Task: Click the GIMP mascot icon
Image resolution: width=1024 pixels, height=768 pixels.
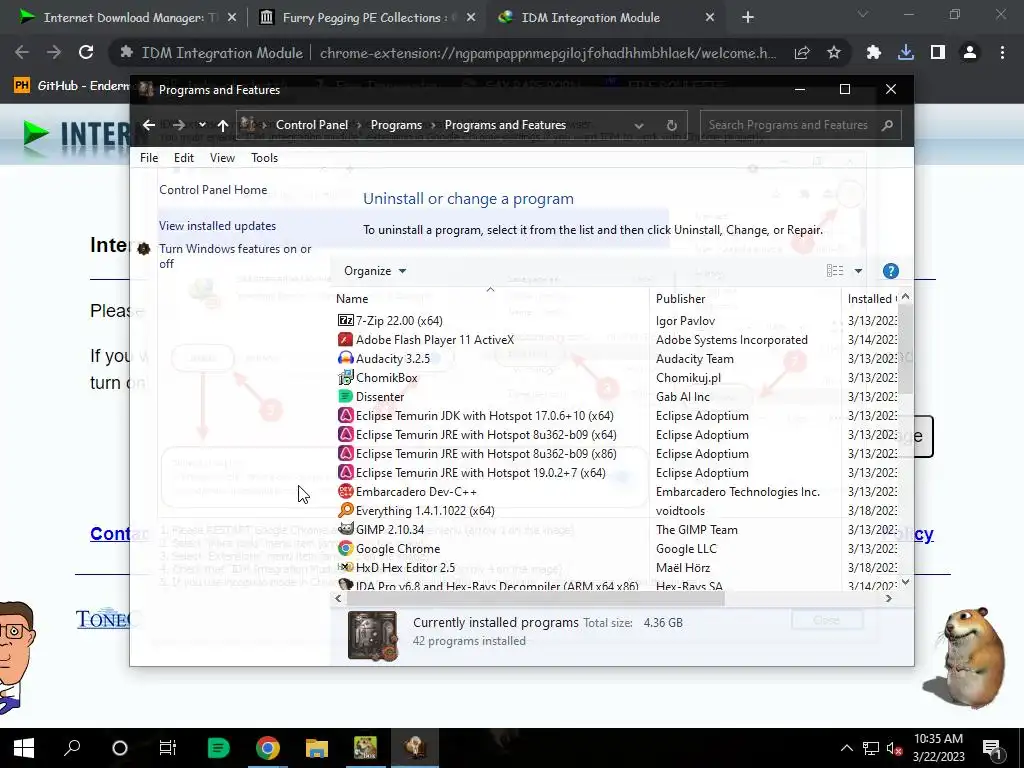Action: (x=345, y=529)
